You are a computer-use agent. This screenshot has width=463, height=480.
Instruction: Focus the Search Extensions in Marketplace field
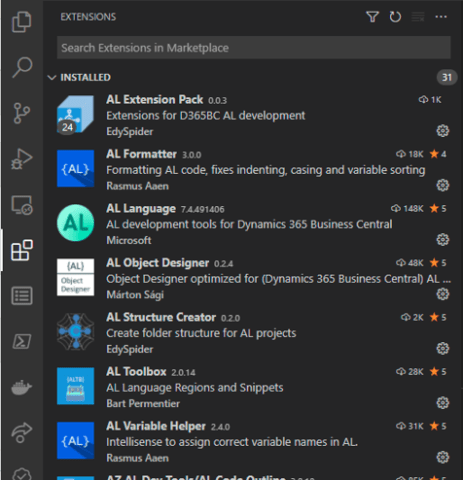tap(254, 48)
